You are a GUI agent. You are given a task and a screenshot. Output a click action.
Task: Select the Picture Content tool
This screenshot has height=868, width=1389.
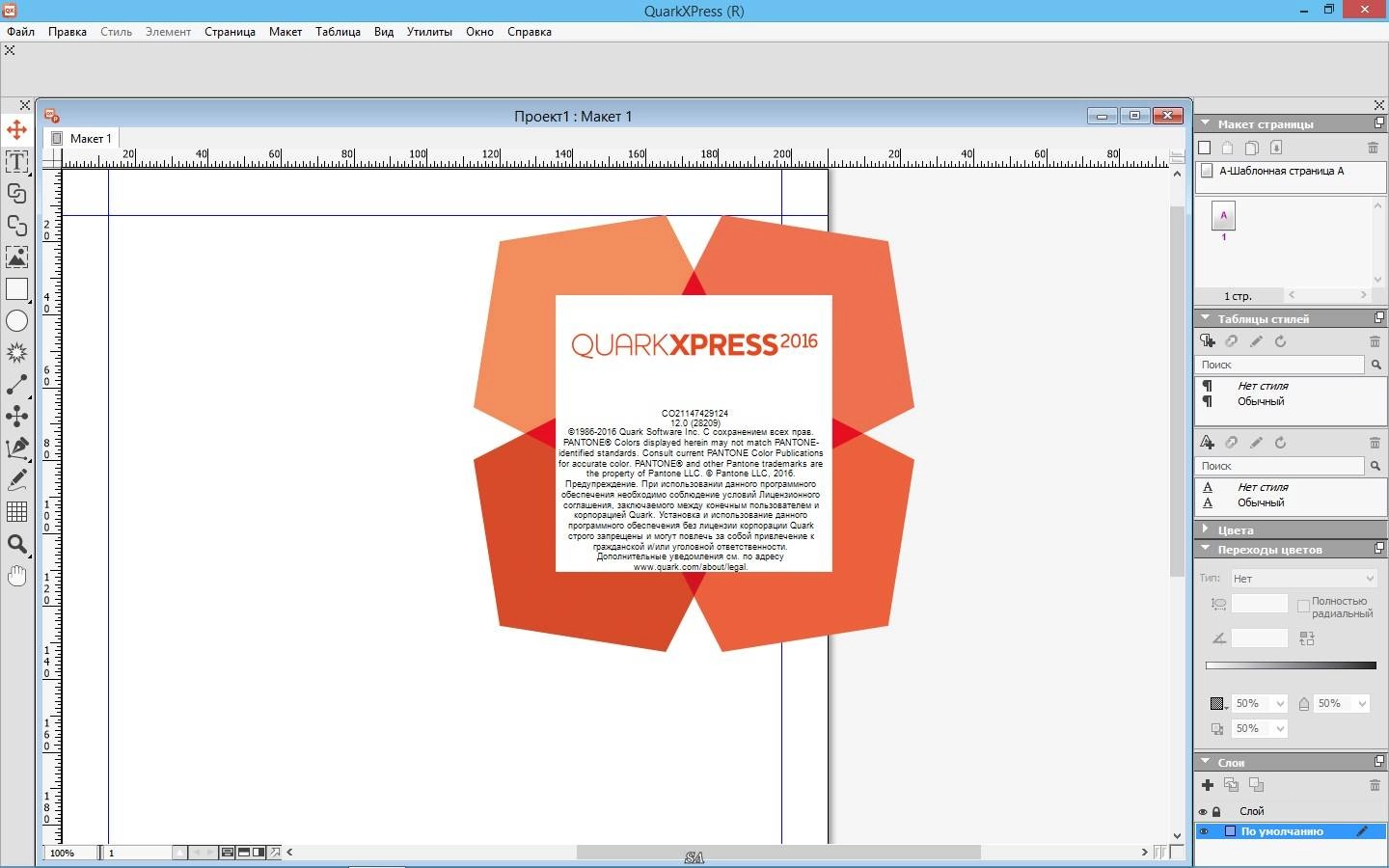tap(16, 257)
